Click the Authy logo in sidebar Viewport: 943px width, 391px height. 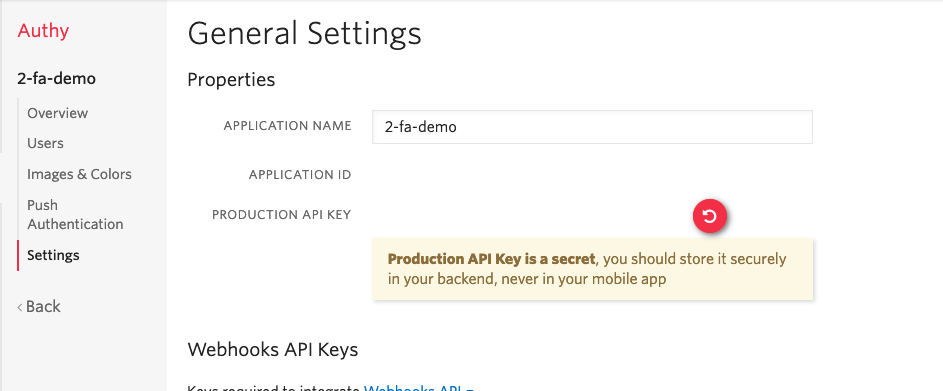pos(43,31)
